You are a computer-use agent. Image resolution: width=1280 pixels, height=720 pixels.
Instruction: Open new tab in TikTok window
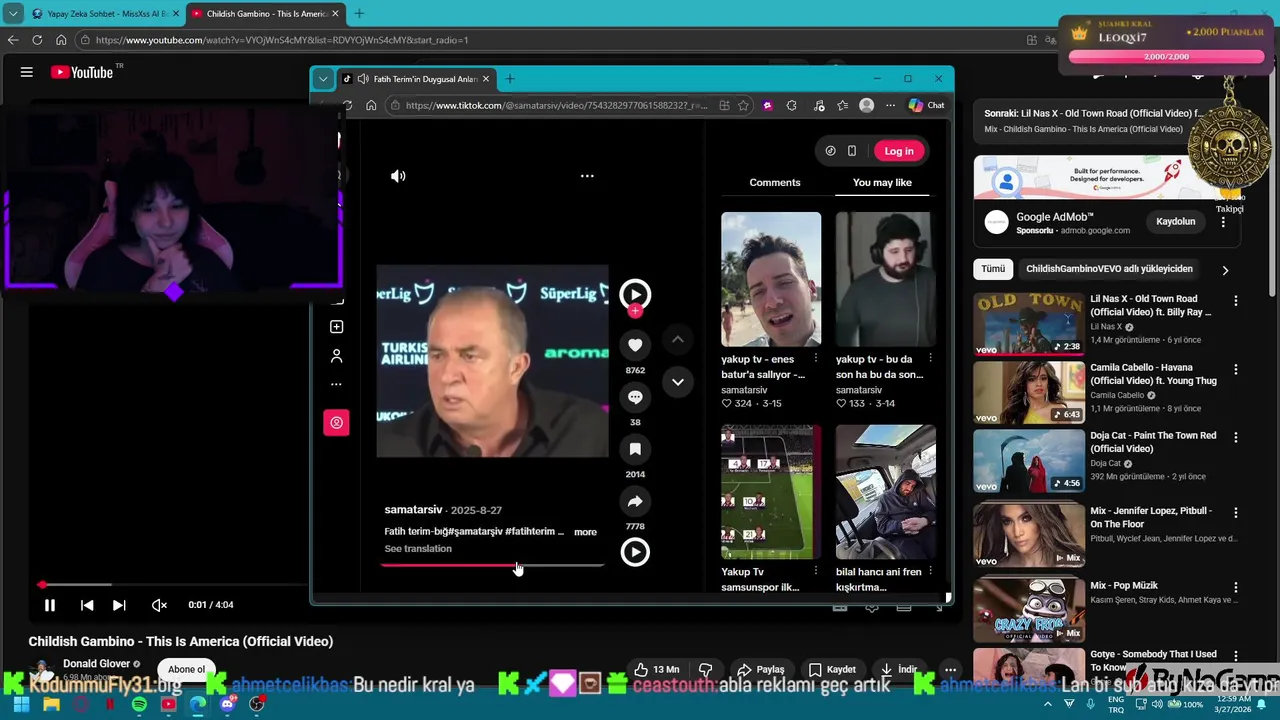(510, 79)
